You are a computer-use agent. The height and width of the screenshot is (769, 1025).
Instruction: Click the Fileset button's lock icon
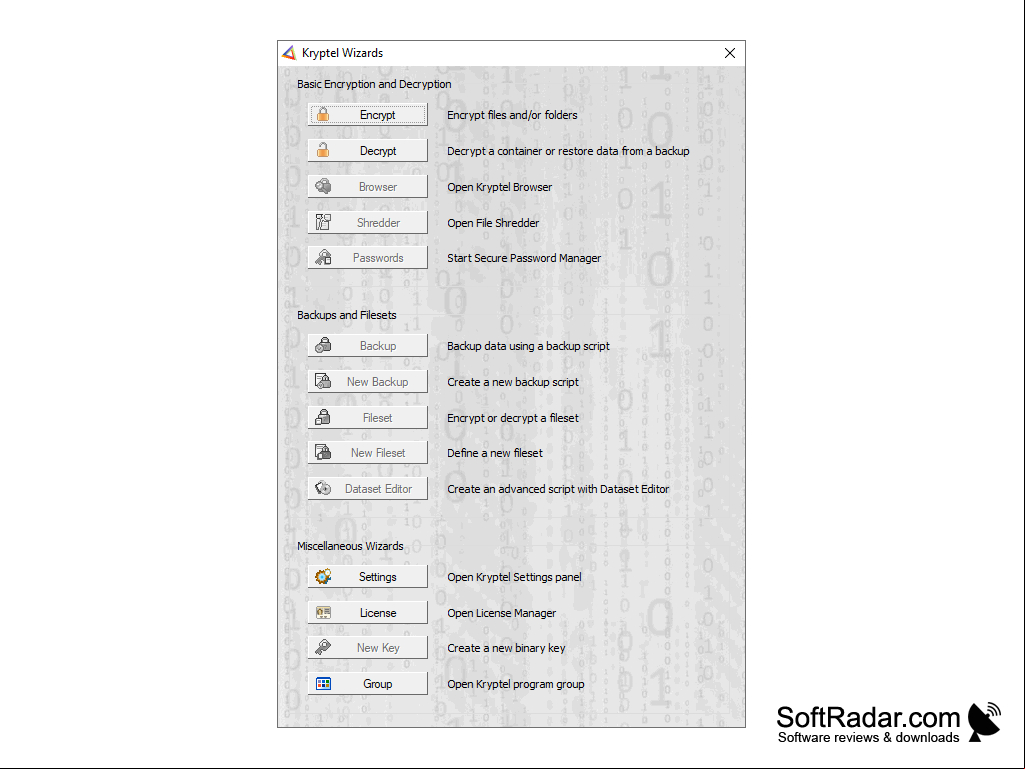pos(323,417)
